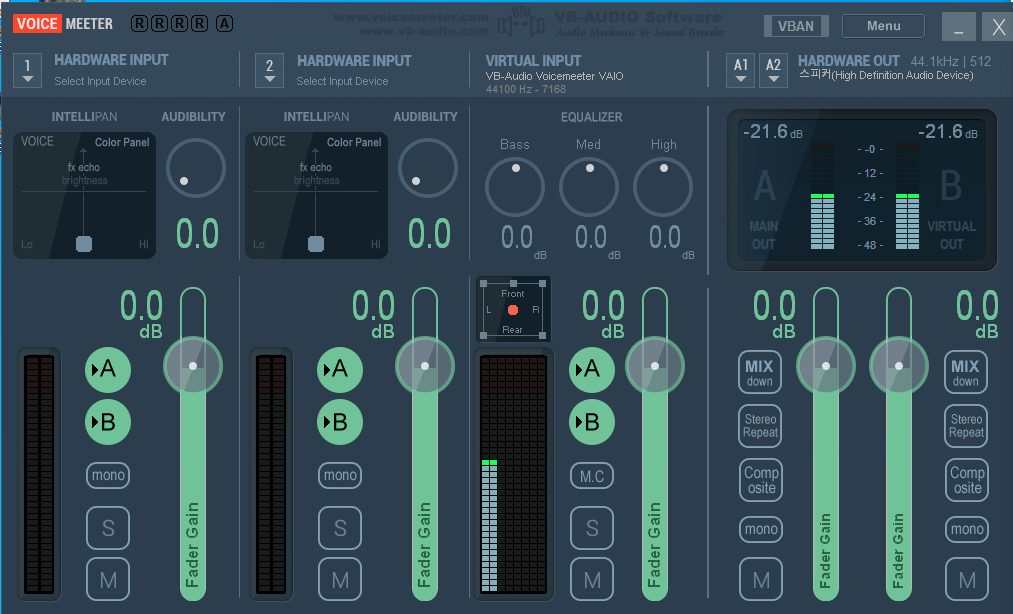This screenshot has height=614, width=1013.
Task: Mute bus B virtual output
Action: [x=966, y=580]
